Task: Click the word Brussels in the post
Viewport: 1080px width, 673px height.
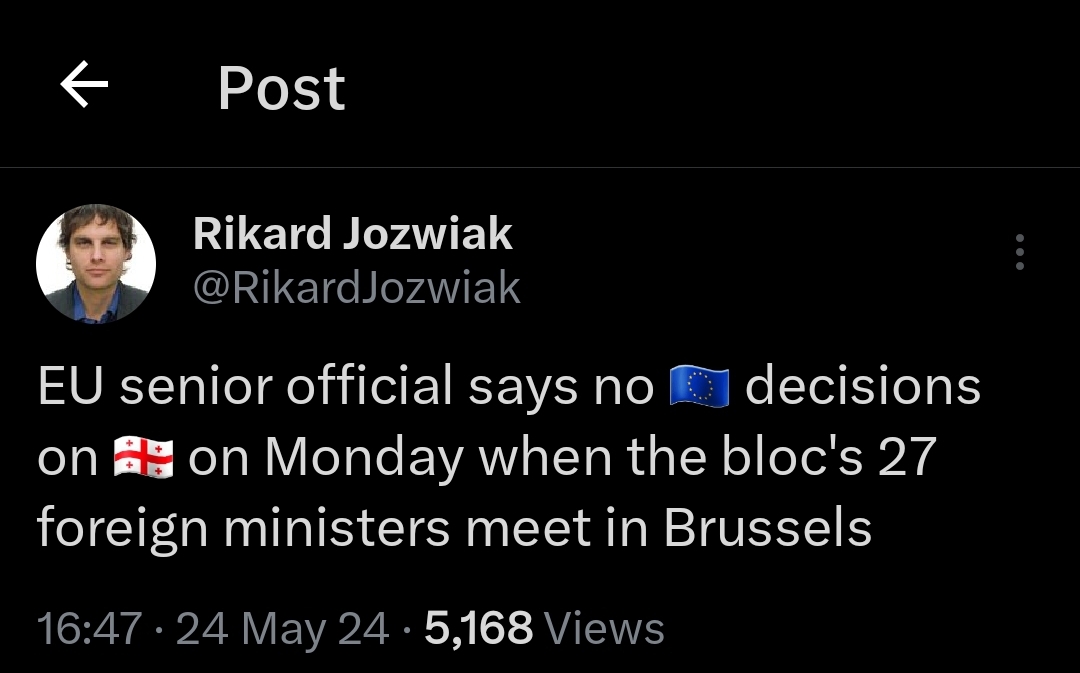Action: [x=768, y=528]
